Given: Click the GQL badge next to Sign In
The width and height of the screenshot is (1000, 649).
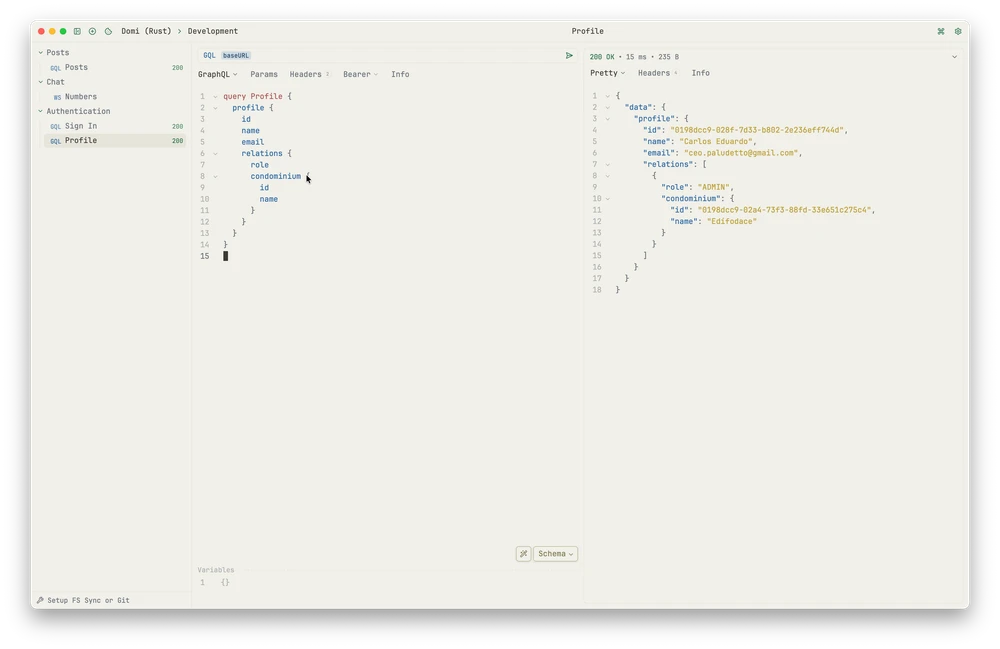Looking at the screenshot, I should (55, 127).
